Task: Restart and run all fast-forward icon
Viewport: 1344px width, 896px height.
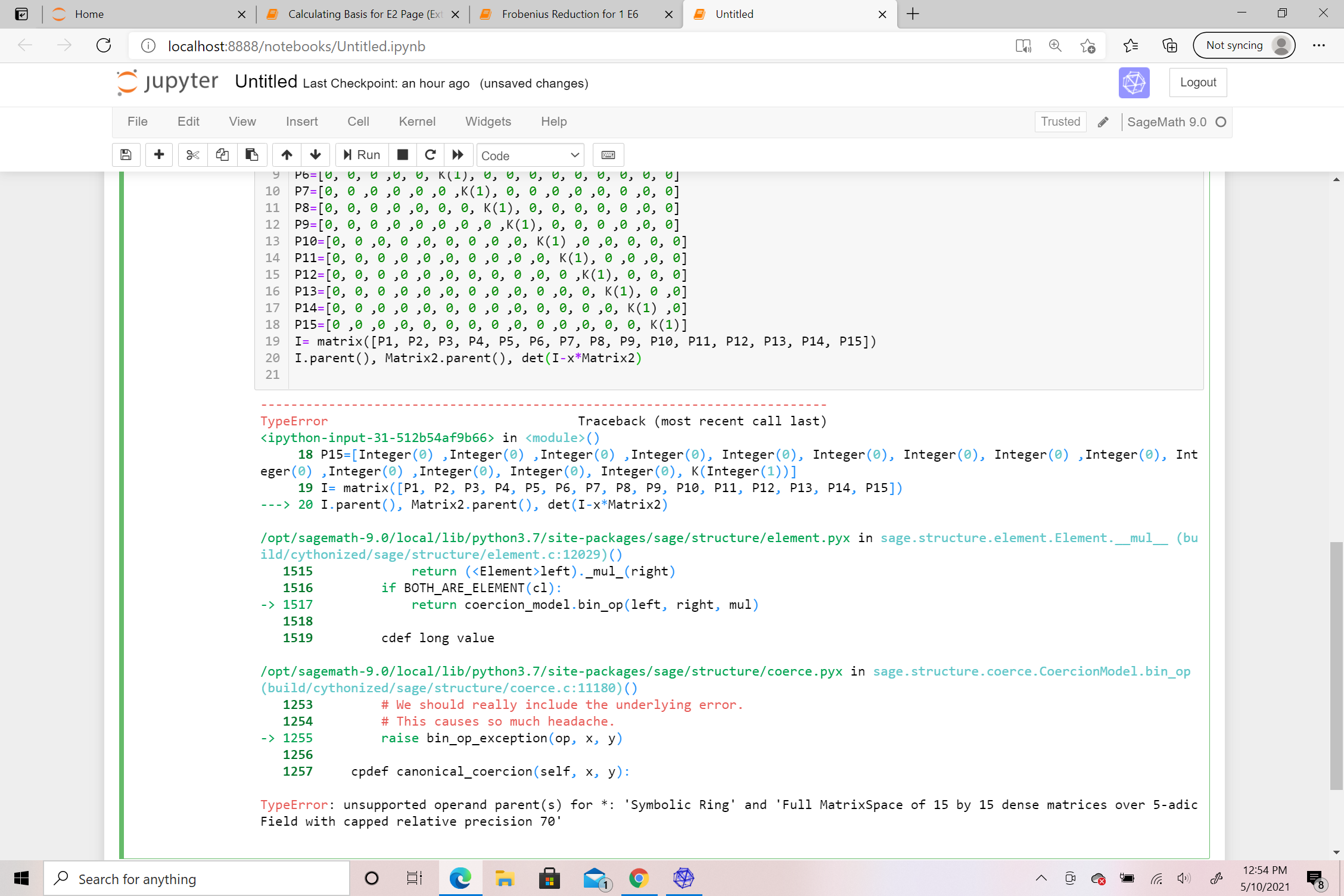Action: [458, 155]
